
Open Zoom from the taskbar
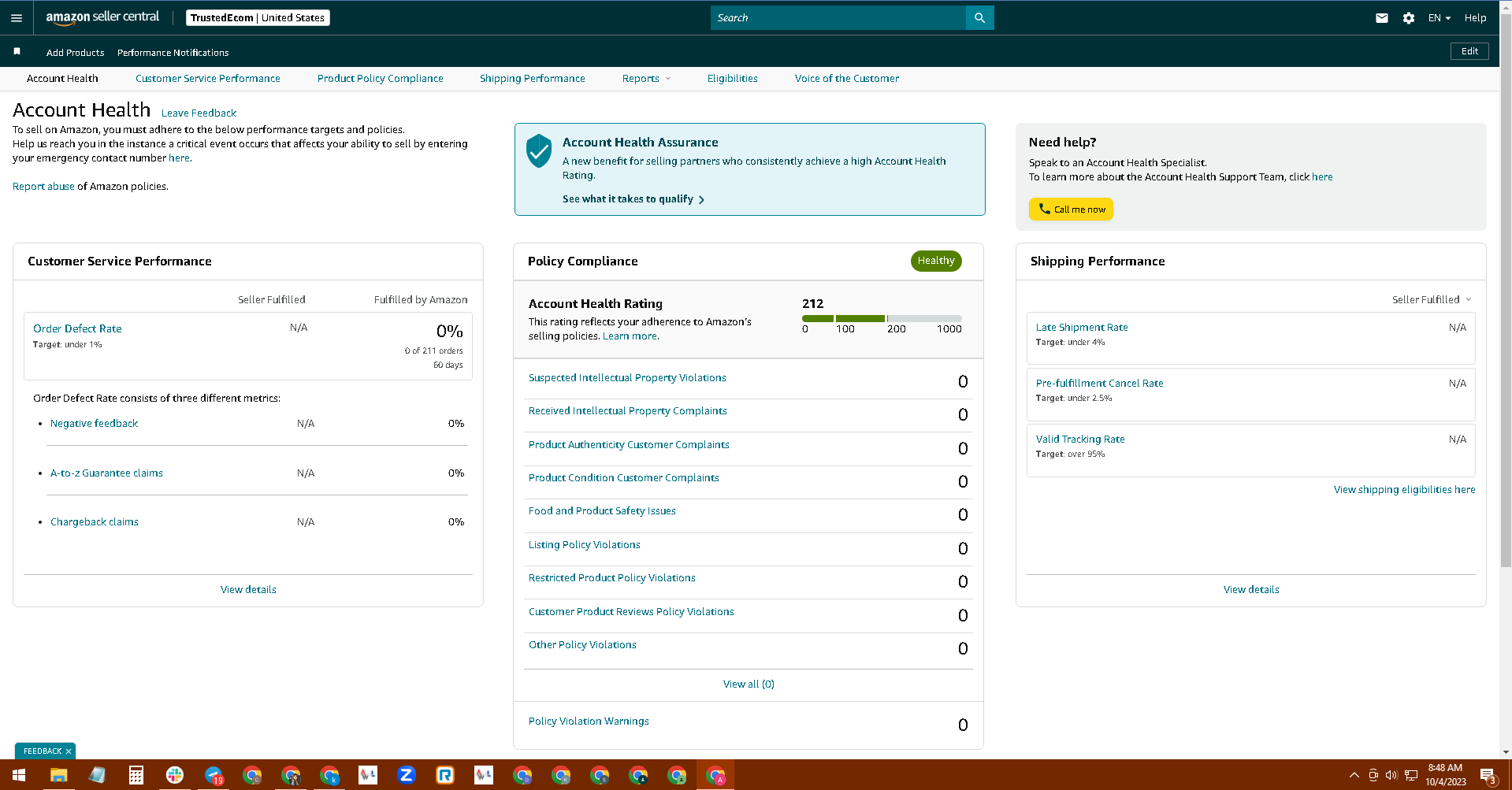[x=407, y=775]
